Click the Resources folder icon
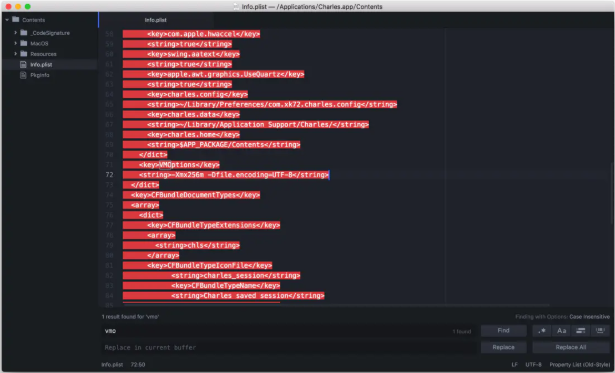 24,54
